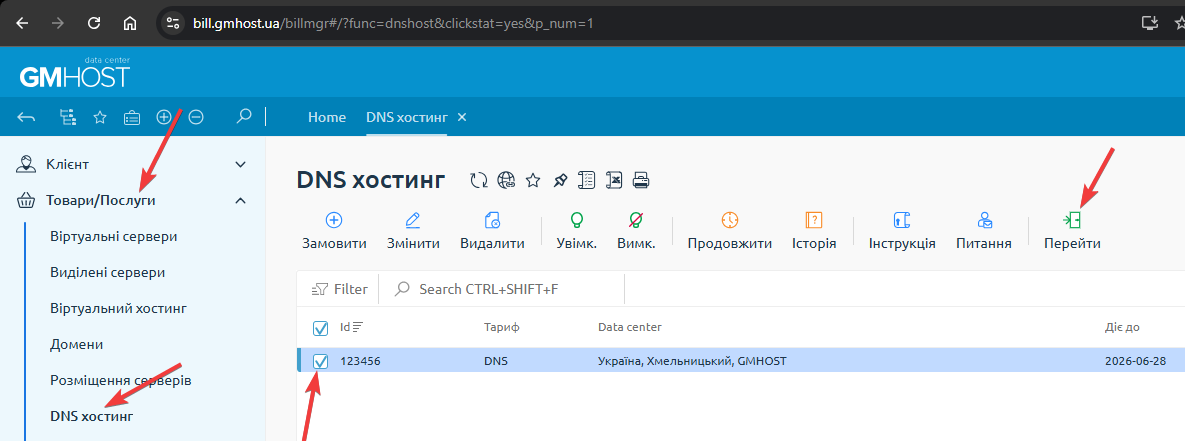Screen dimensions: 1185x441
Task: Click the Вимк. crossed lightbulb icon
Action: coord(636,220)
